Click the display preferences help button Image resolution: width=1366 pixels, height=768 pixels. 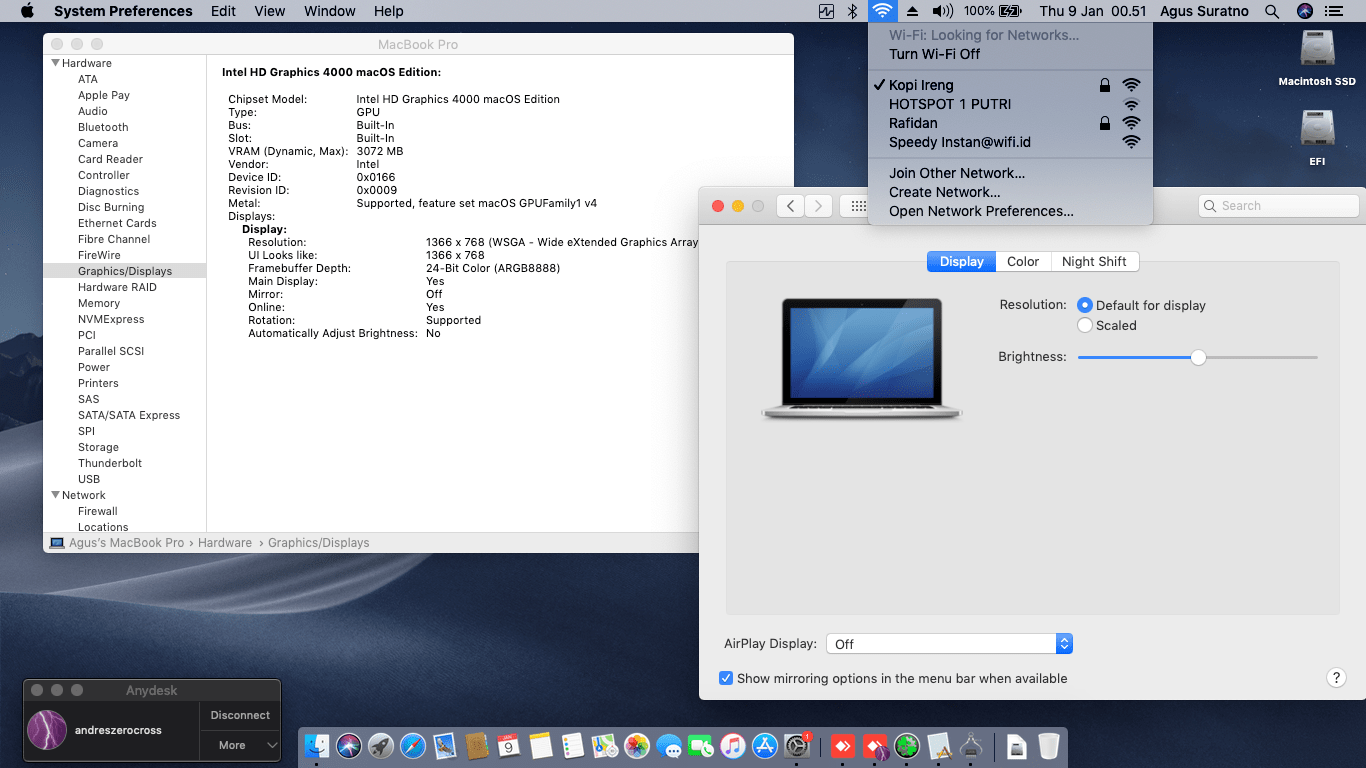tap(1336, 678)
